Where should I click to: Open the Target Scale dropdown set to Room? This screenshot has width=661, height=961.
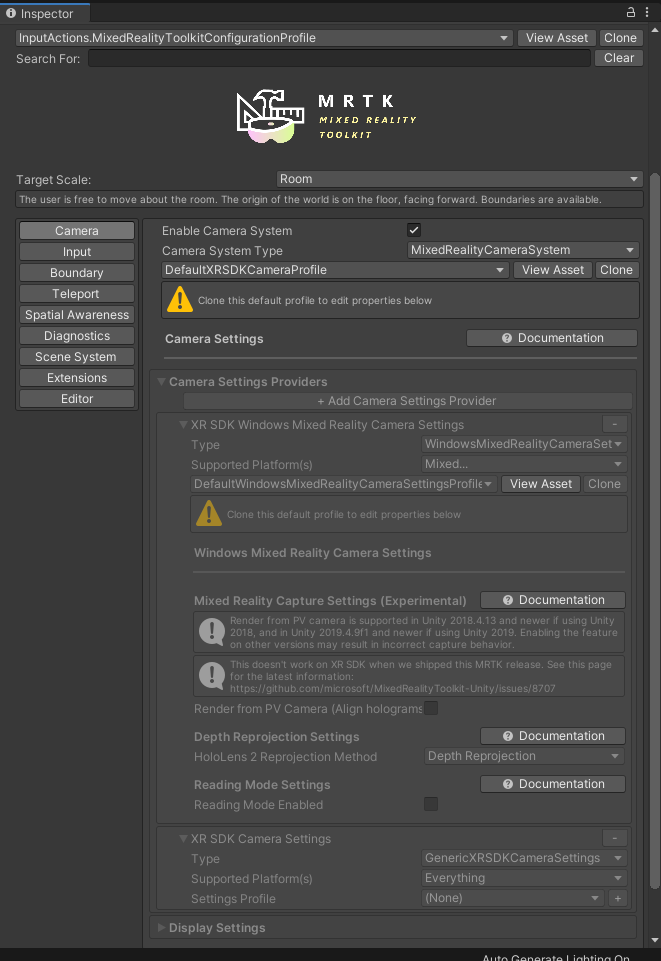coord(459,179)
